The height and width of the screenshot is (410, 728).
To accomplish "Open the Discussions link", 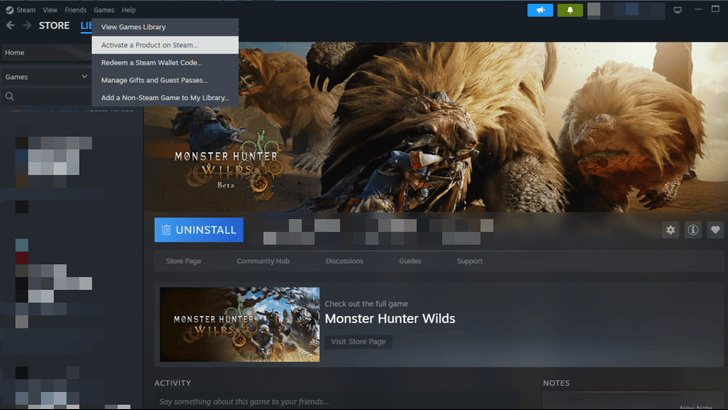I will point(344,261).
